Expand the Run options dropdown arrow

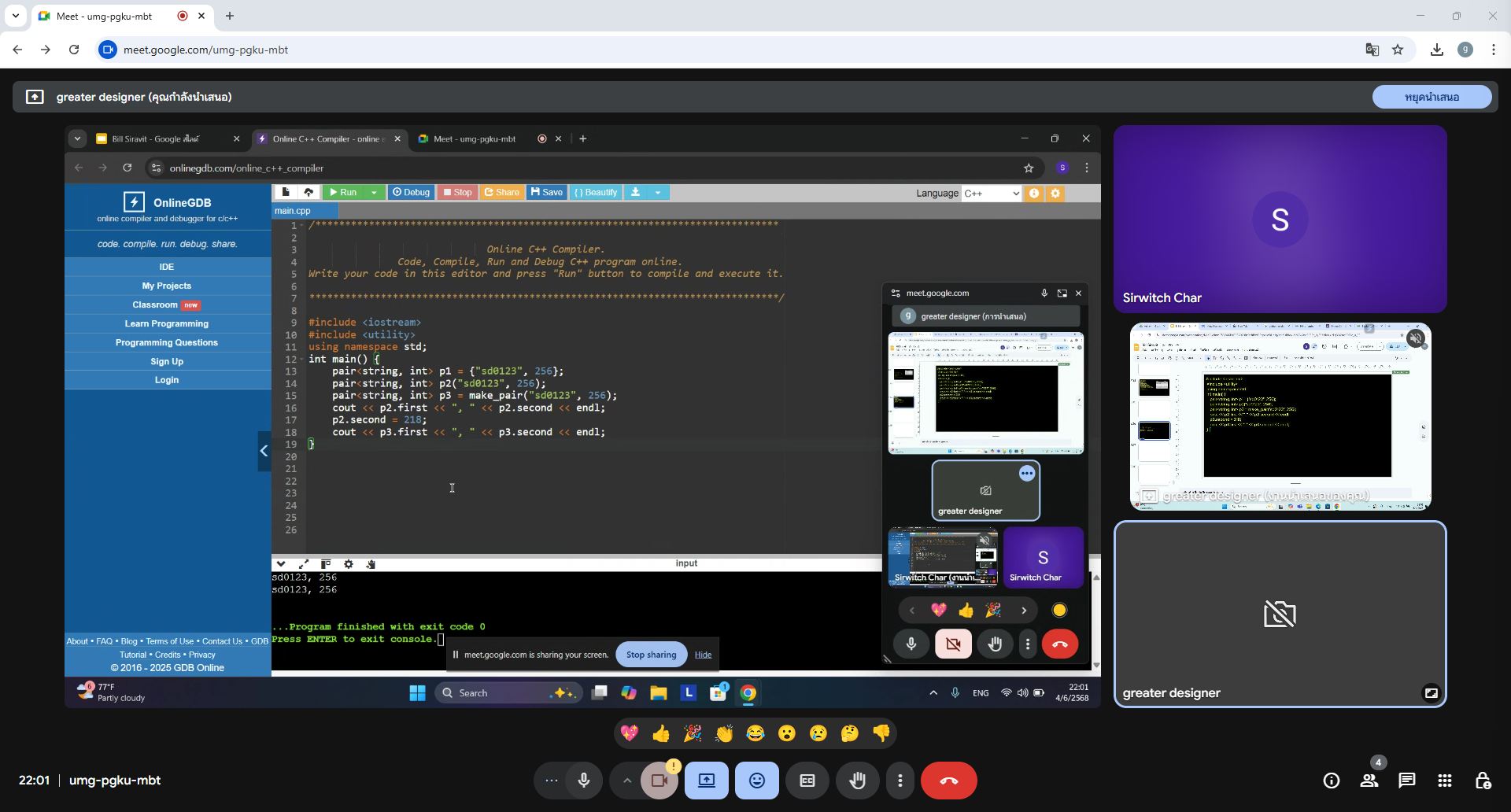pos(374,193)
